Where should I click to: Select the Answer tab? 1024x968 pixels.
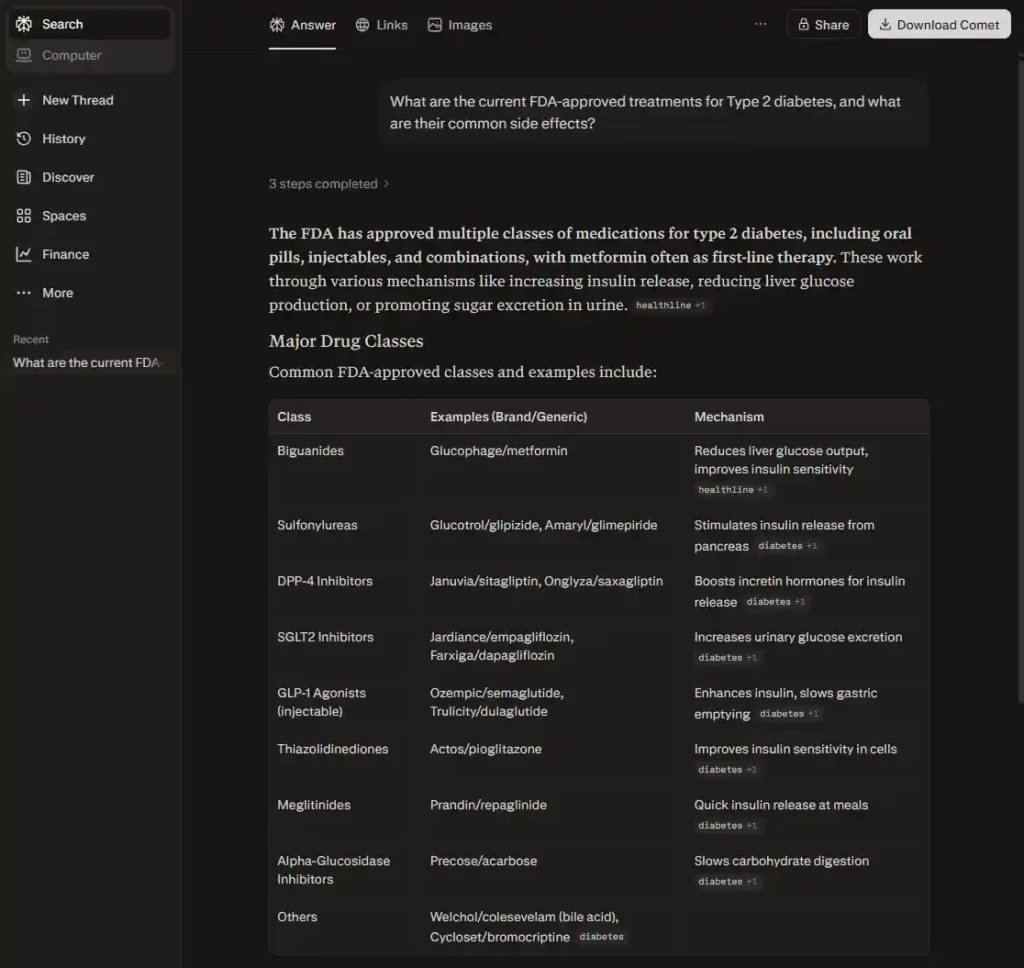point(303,25)
